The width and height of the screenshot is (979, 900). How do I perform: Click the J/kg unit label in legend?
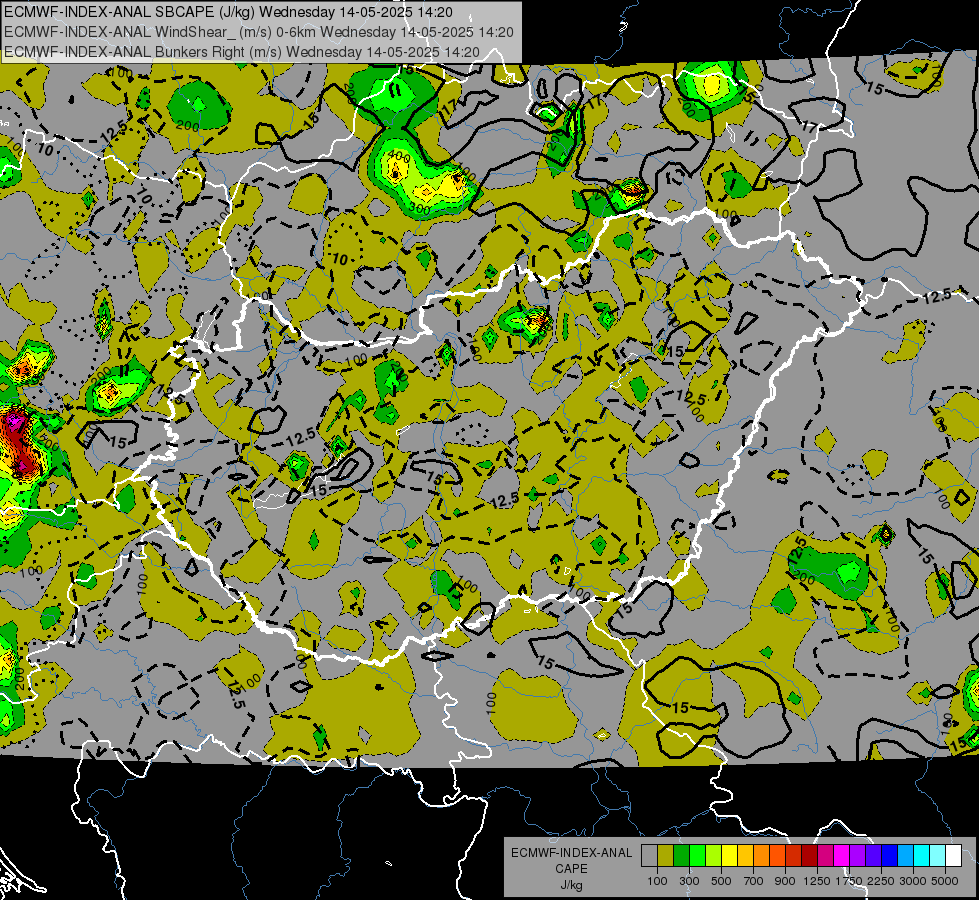[571, 885]
